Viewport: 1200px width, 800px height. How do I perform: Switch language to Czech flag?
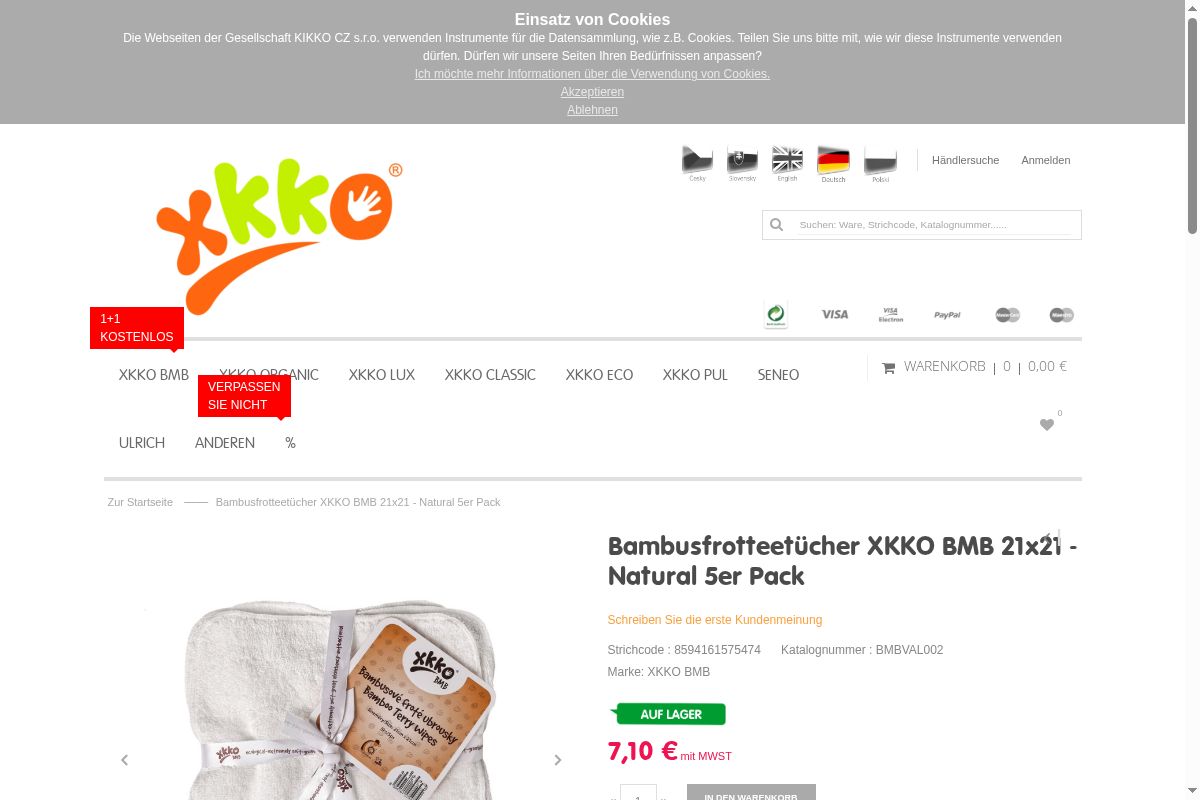click(x=697, y=163)
